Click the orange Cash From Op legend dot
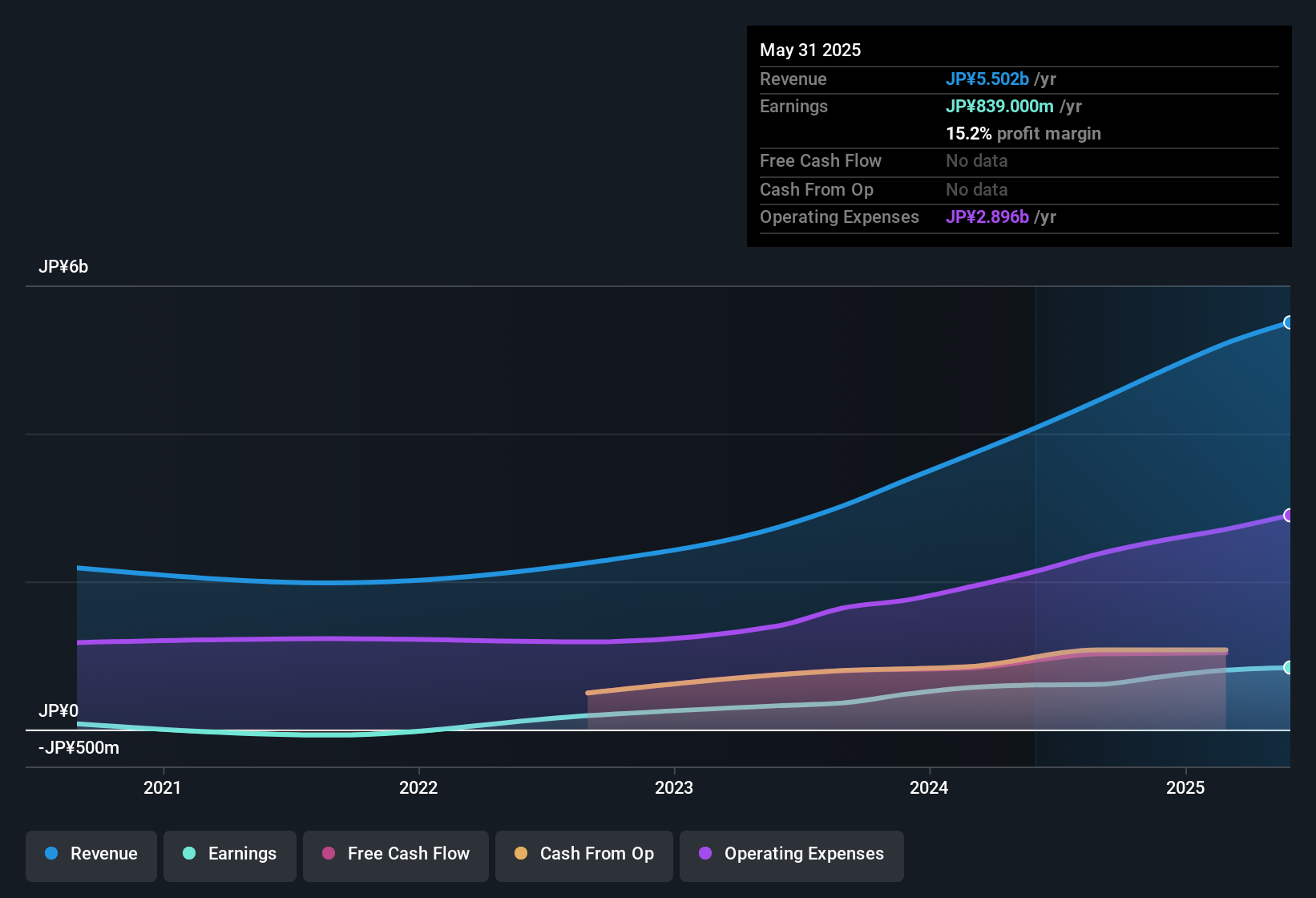 pyautogui.click(x=521, y=853)
